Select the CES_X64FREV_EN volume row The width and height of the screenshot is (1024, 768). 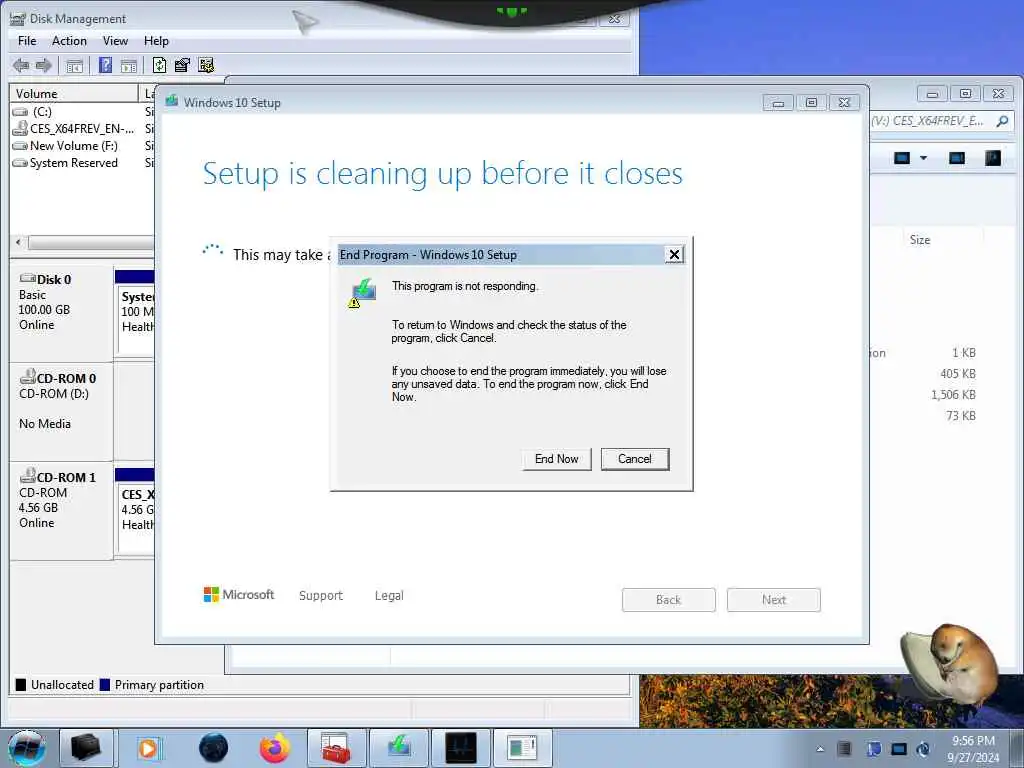82,129
